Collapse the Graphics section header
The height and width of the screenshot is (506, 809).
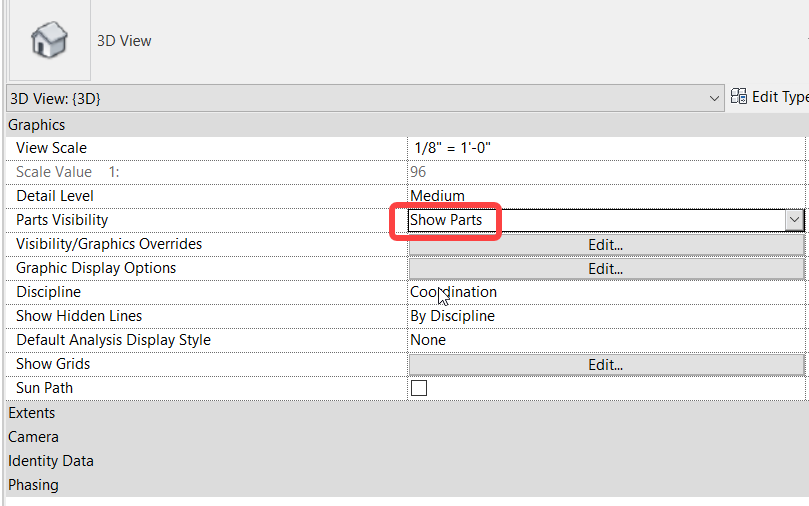click(37, 125)
